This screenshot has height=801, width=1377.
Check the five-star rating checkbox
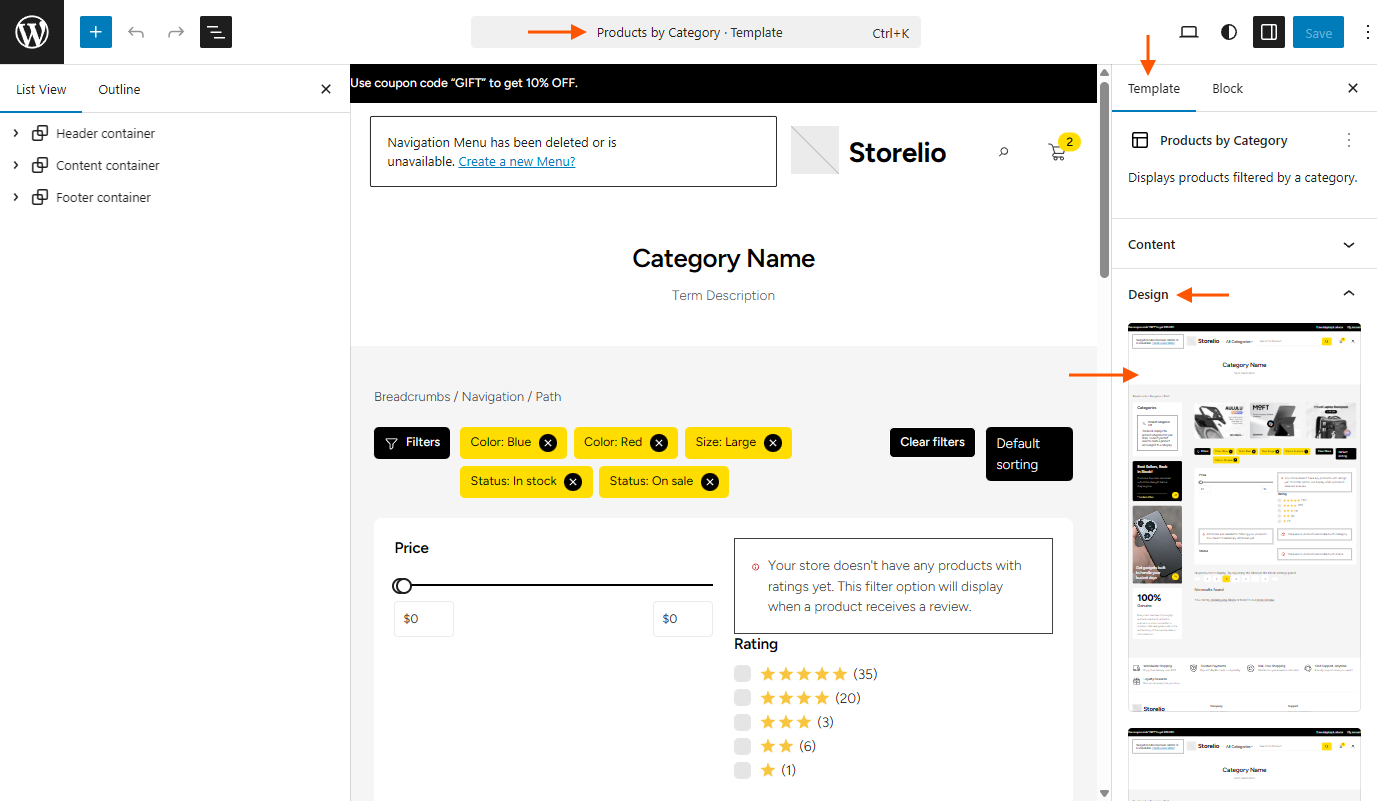(x=742, y=674)
